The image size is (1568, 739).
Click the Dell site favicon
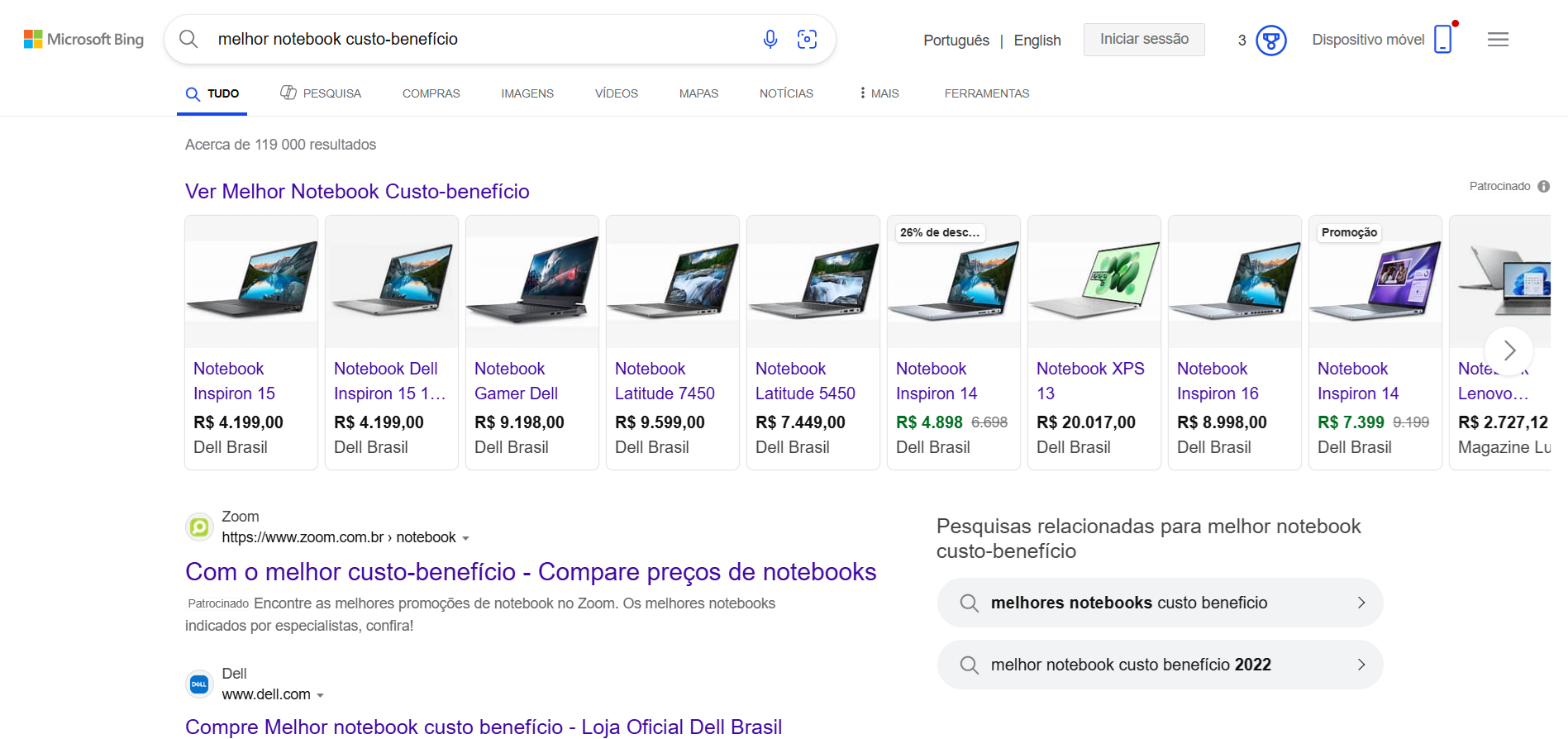point(199,684)
